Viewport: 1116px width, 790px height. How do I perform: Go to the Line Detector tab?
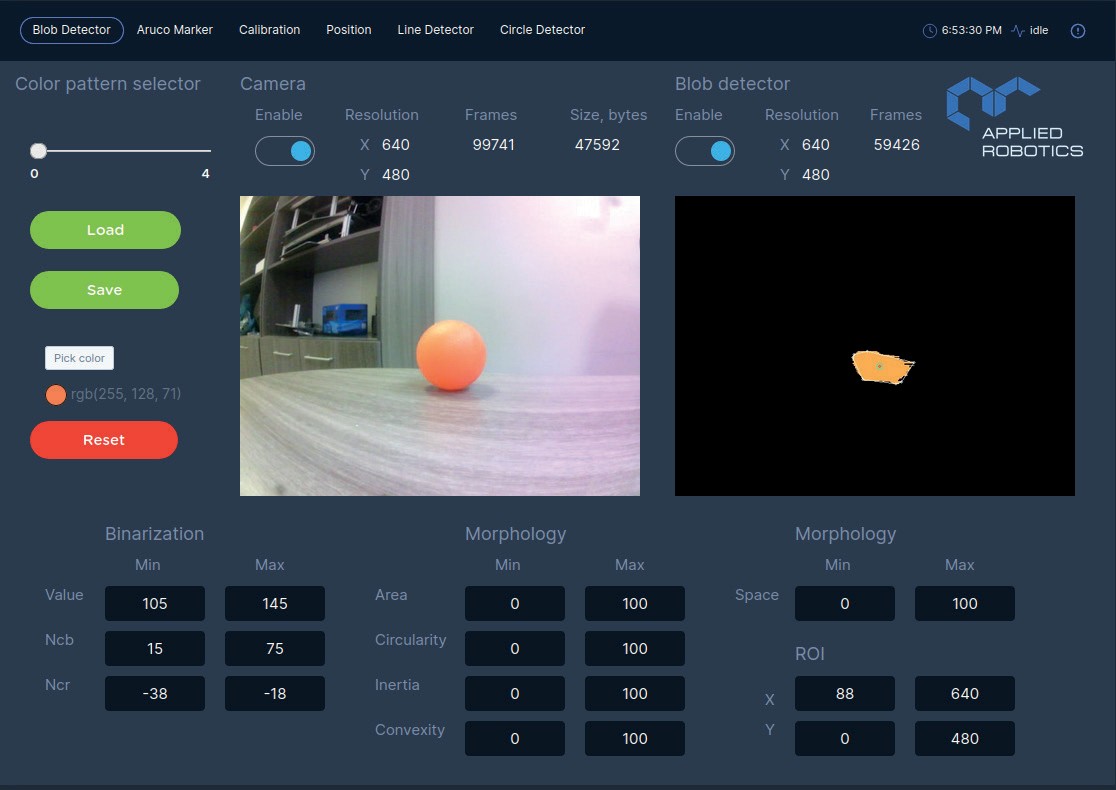[435, 30]
